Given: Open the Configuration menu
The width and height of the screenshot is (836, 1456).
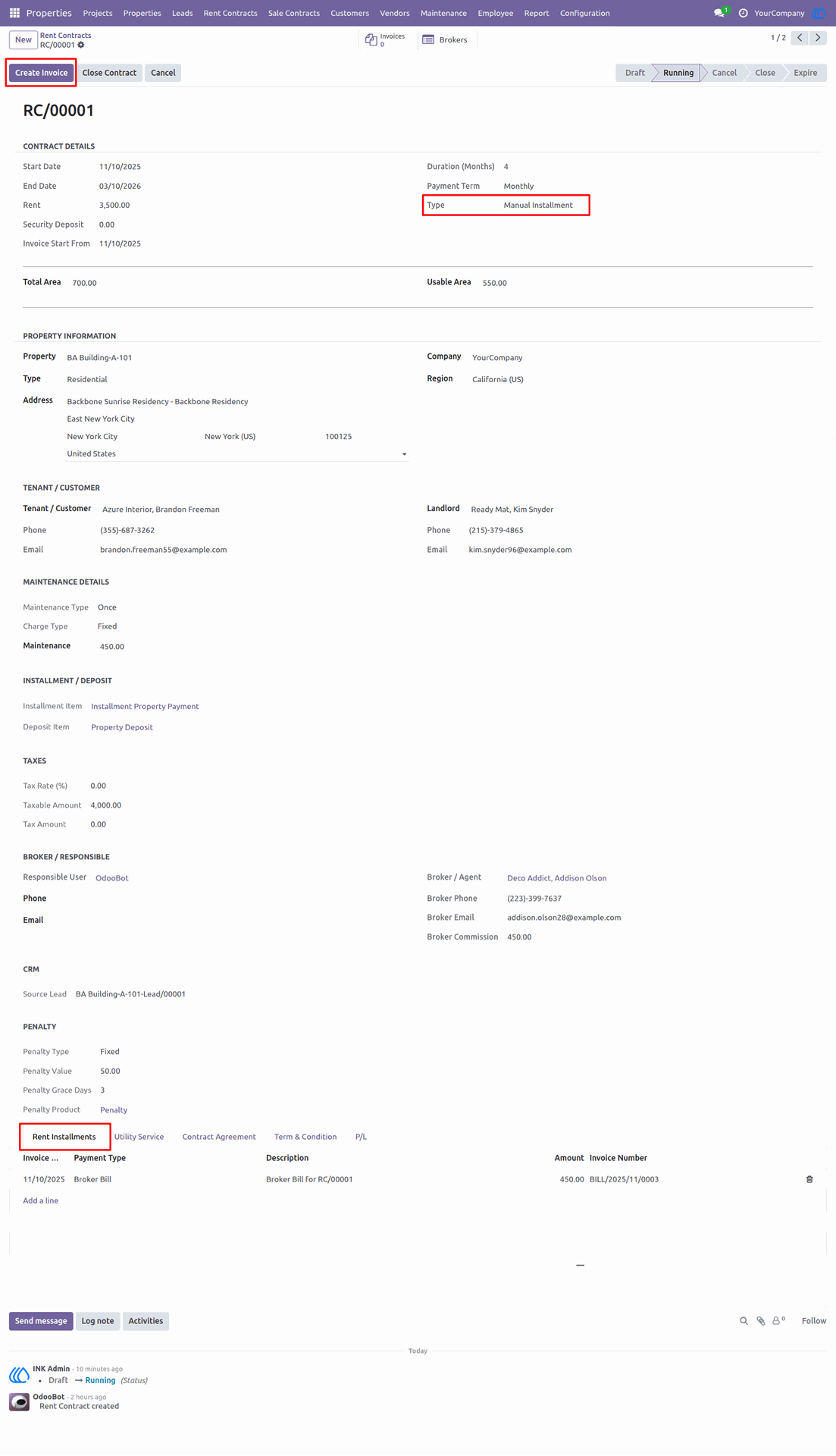Looking at the screenshot, I should pyautogui.click(x=584, y=13).
